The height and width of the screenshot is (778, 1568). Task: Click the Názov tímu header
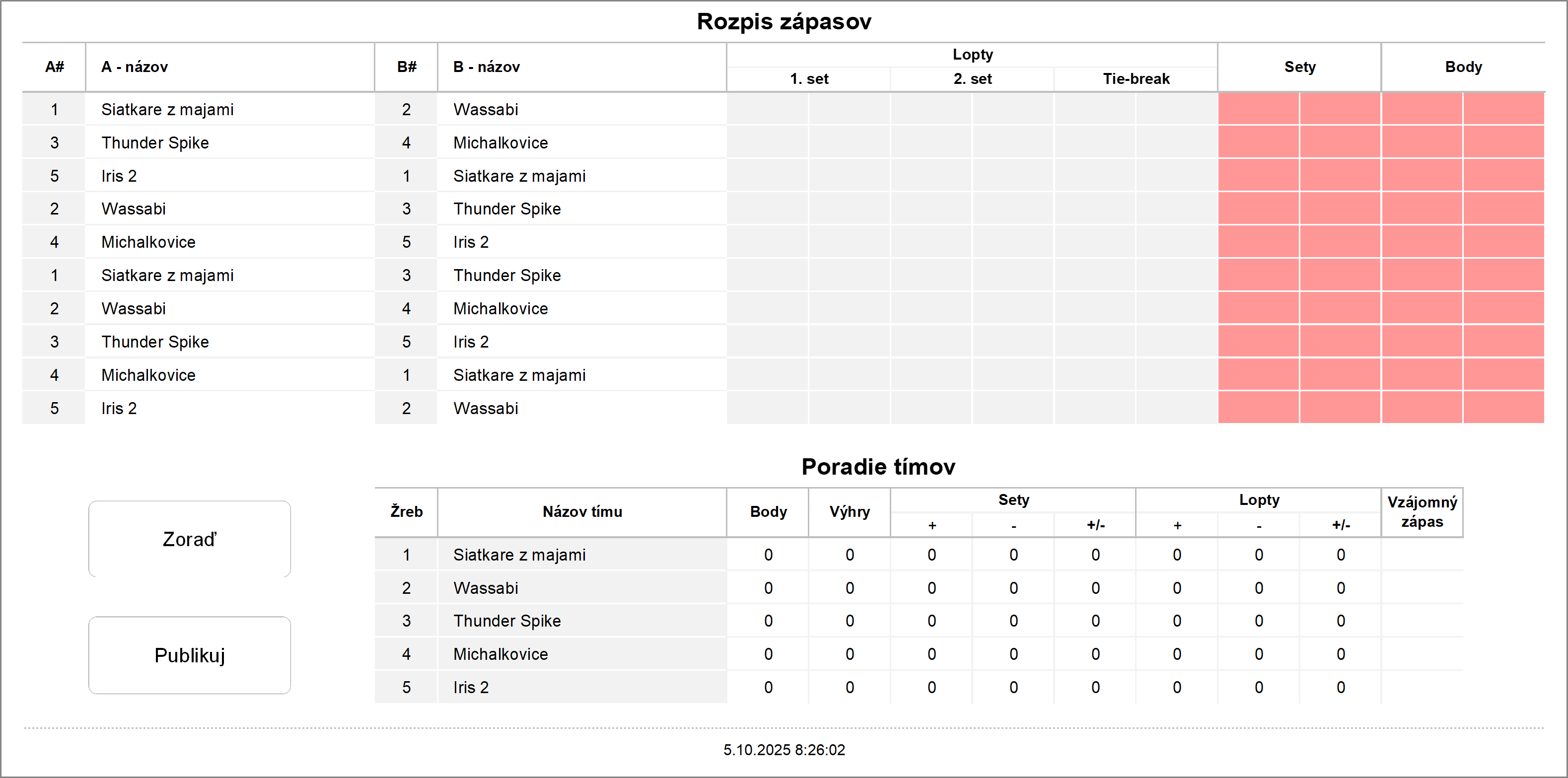click(582, 512)
